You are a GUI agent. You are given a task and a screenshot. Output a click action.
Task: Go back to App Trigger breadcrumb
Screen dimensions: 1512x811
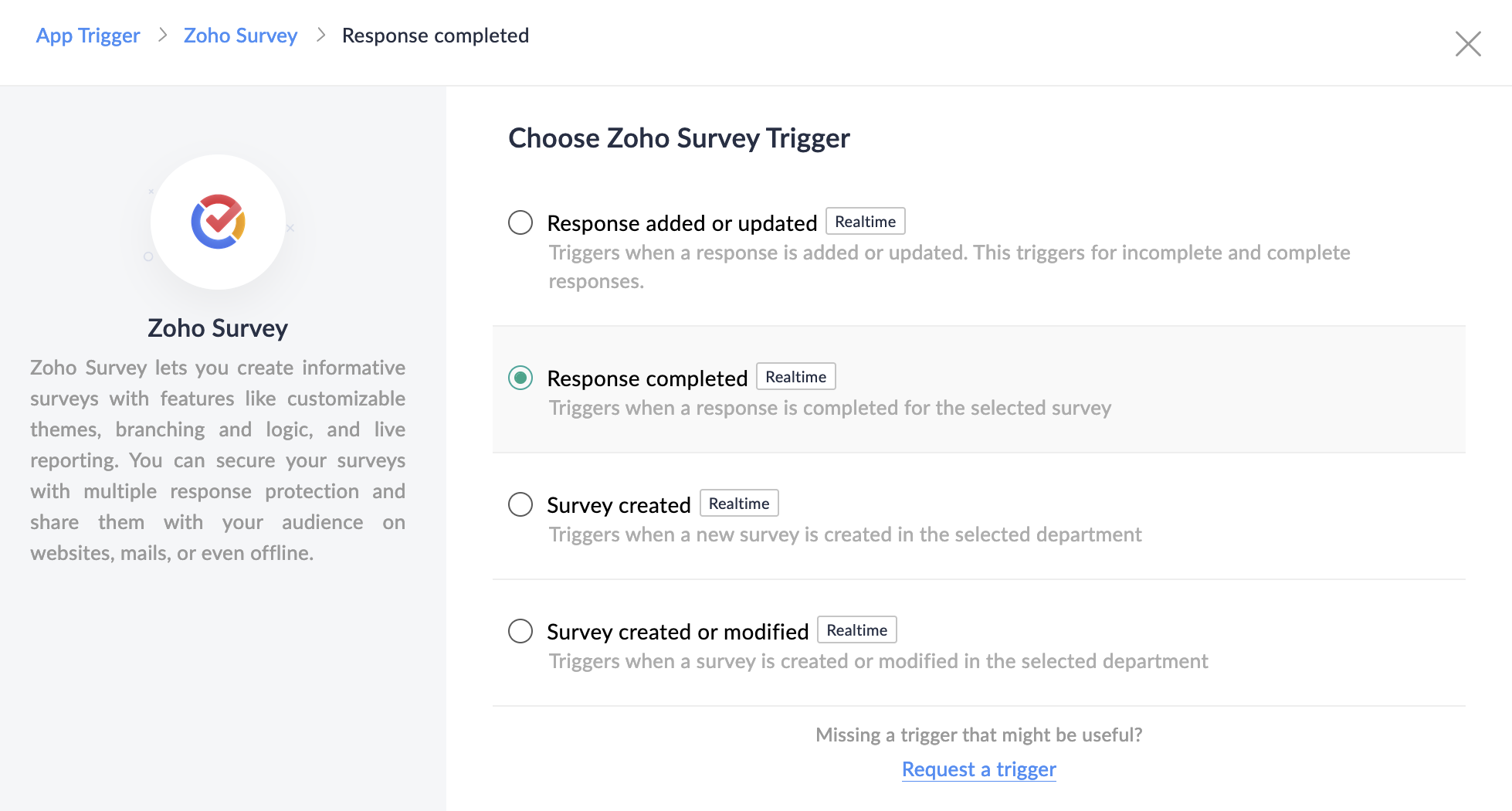tap(88, 36)
